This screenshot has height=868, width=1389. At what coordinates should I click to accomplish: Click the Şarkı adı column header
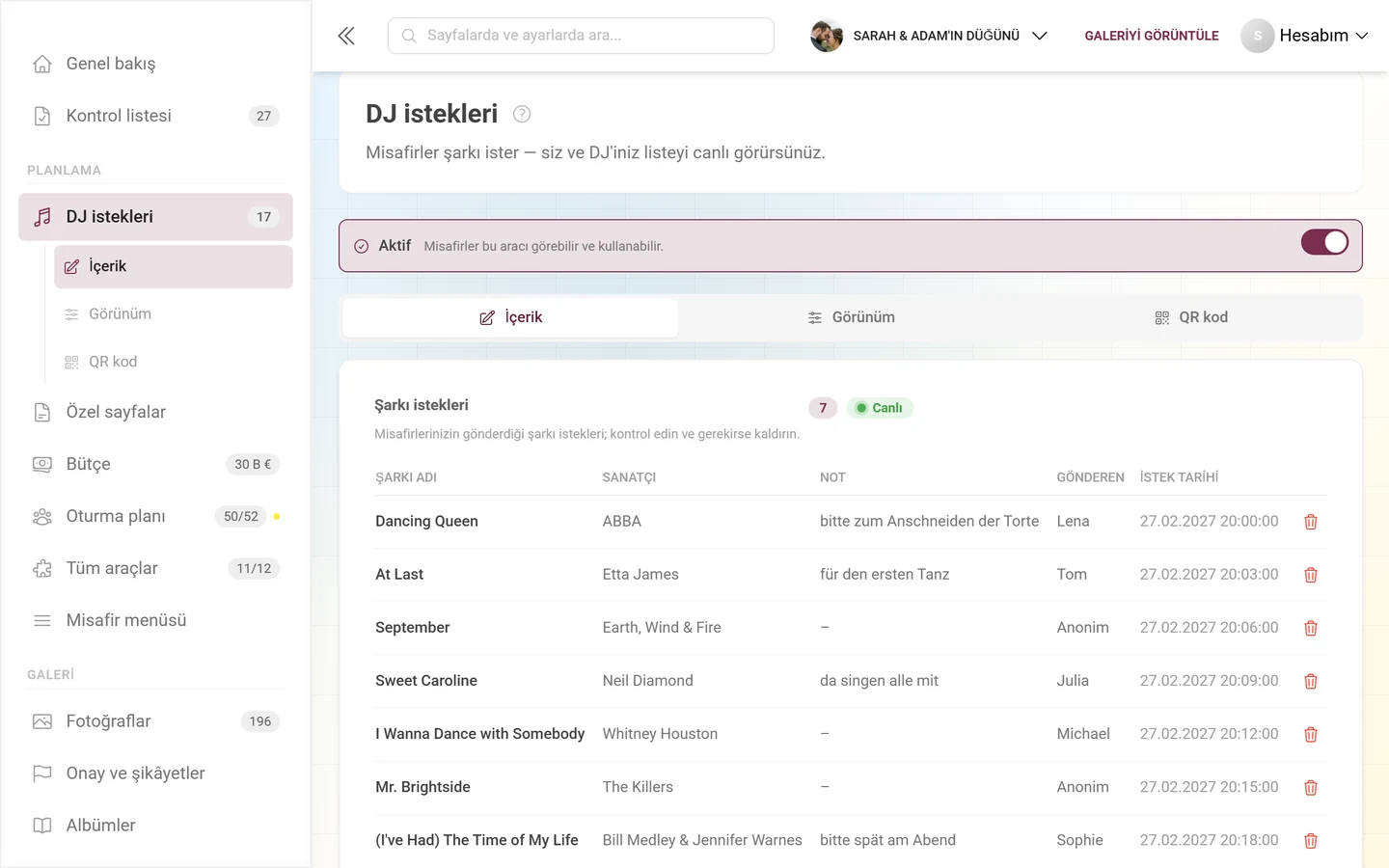pyautogui.click(x=406, y=477)
